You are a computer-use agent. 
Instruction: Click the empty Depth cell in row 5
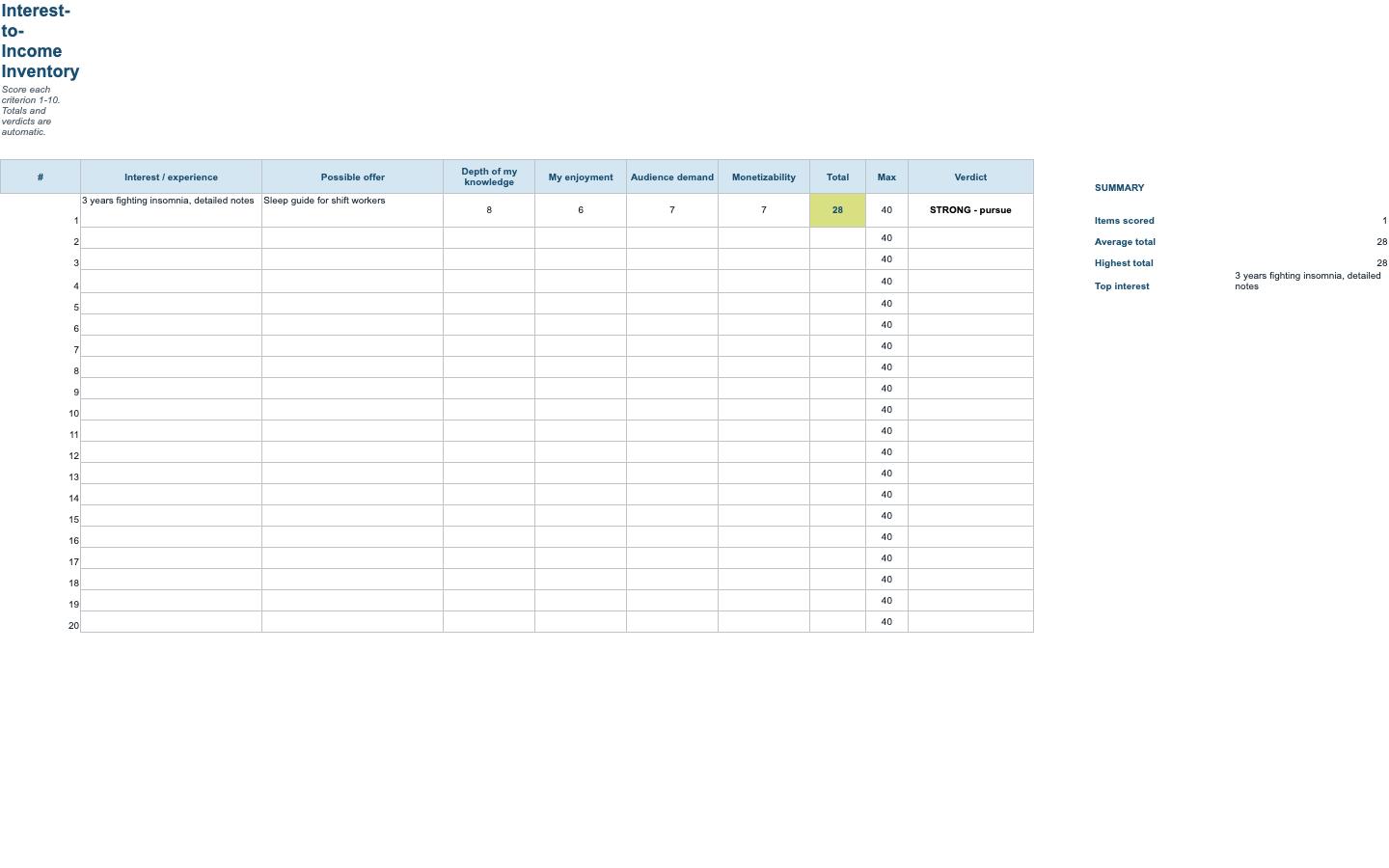pos(489,304)
